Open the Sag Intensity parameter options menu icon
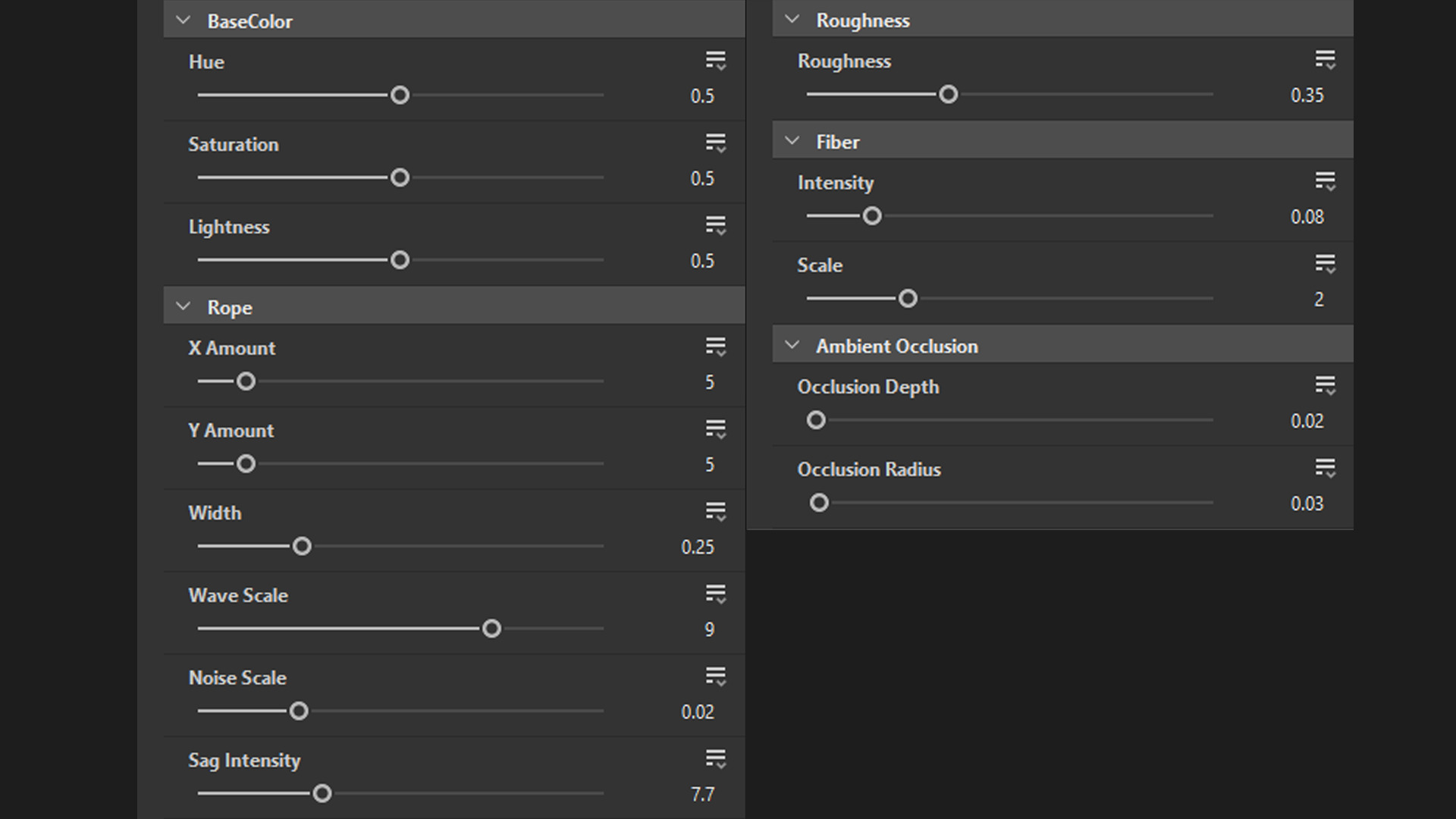This screenshot has height=819, width=1456. tap(715, 759)
